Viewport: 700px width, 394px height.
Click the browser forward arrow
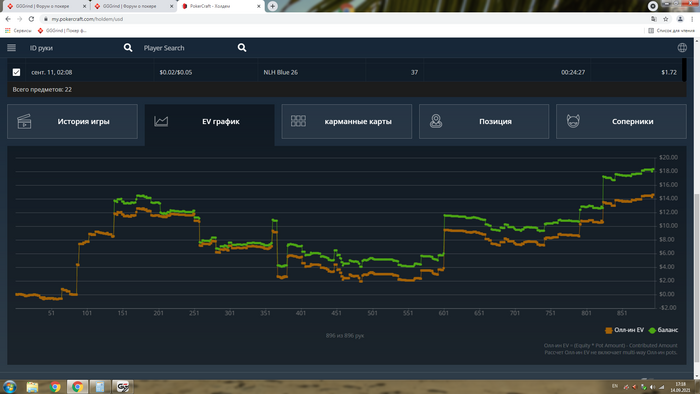point(20,19)
